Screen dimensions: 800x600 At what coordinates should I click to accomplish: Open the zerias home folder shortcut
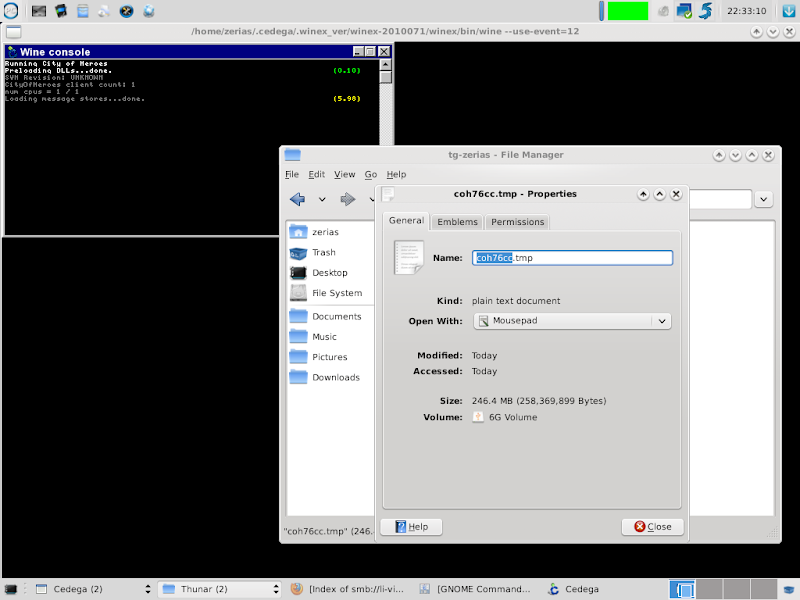tap(324, 232)
